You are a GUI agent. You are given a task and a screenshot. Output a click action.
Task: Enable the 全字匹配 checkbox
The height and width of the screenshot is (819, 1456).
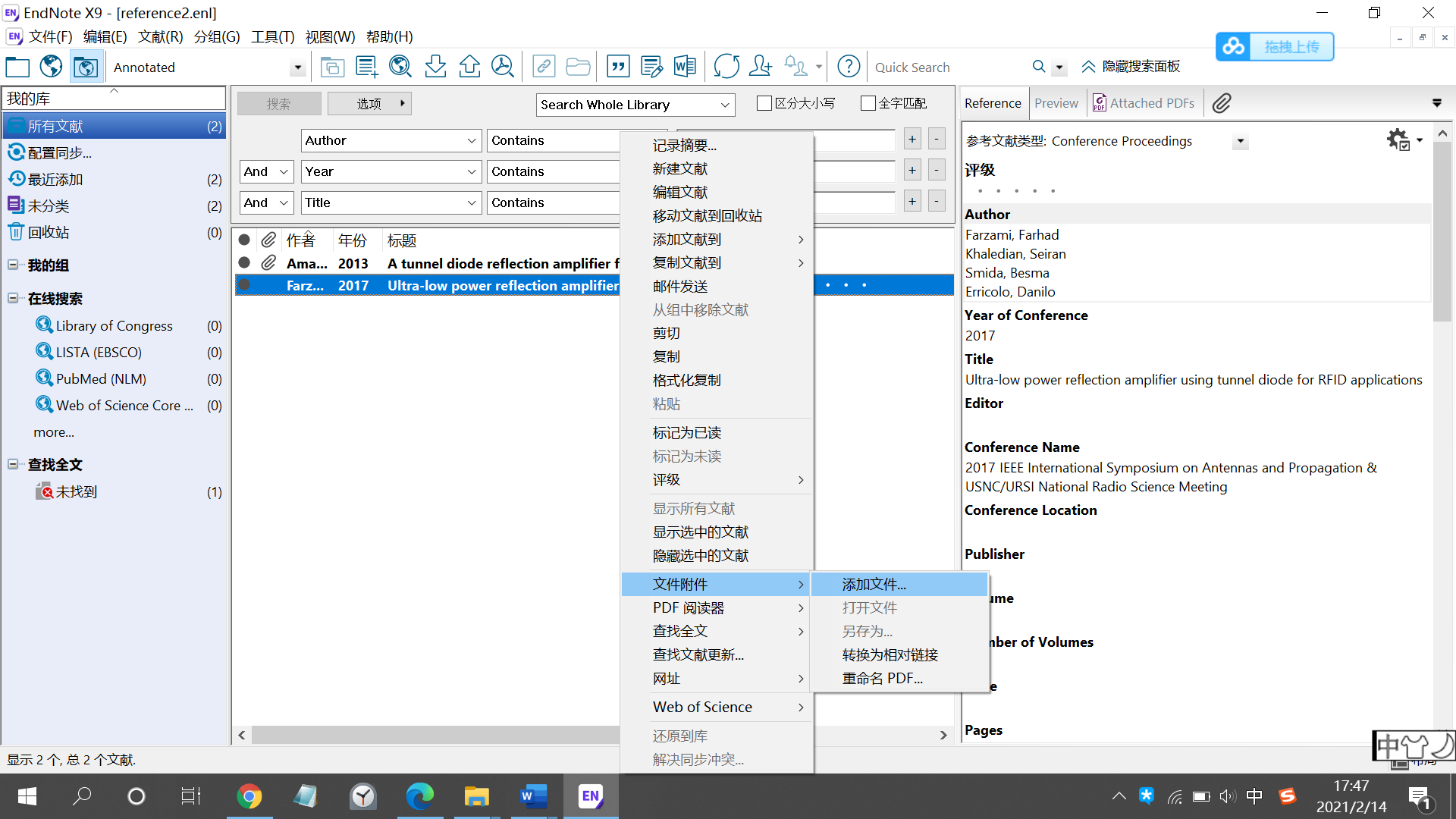pos(868,103)
